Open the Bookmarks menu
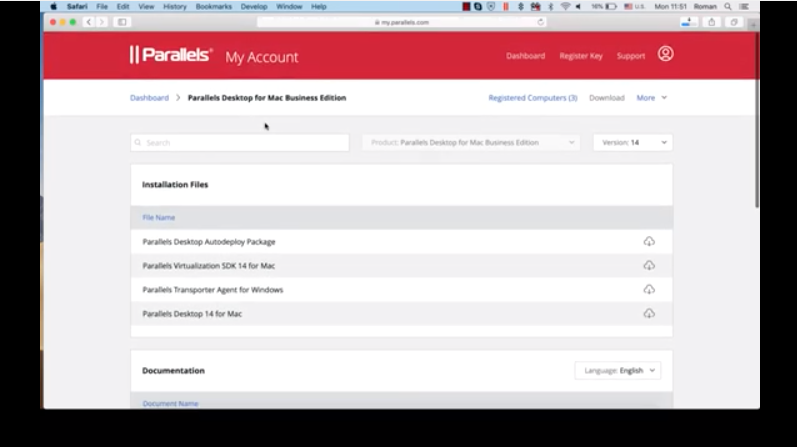 coord(213,7)
